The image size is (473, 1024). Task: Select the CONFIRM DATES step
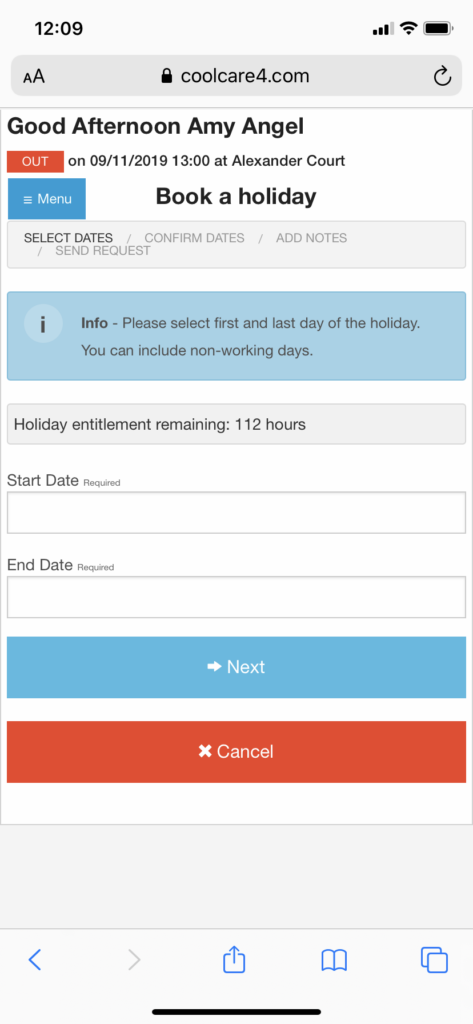[195, 238]
